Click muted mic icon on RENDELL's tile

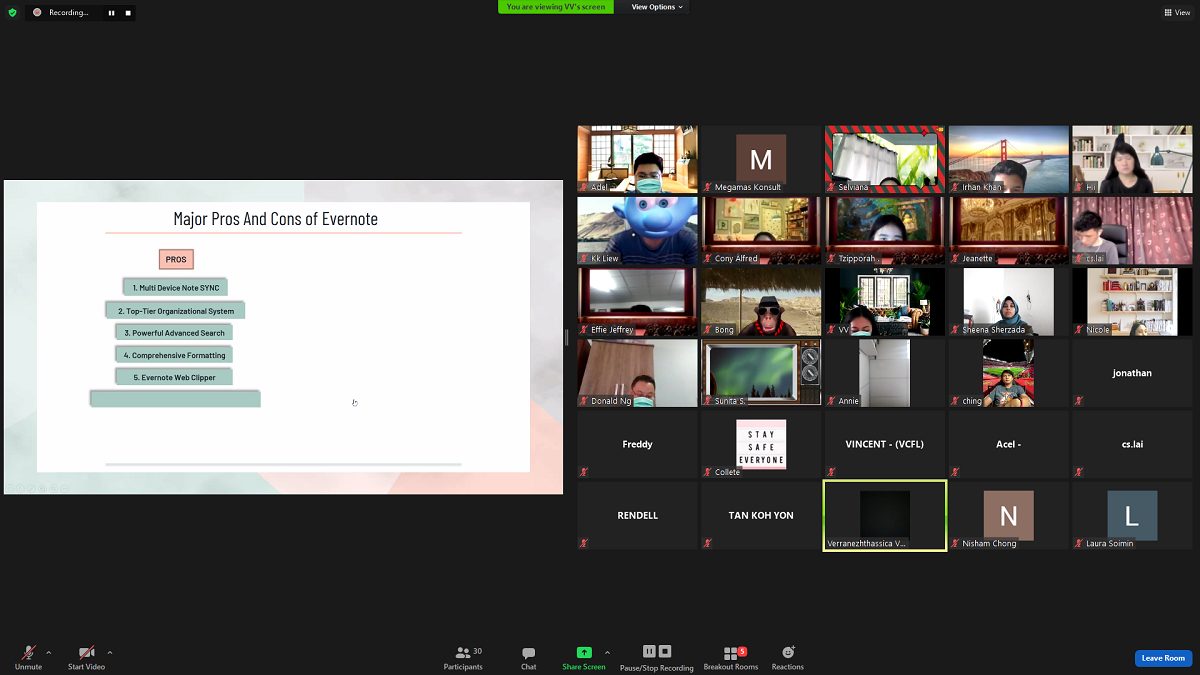tap(584, 543)
